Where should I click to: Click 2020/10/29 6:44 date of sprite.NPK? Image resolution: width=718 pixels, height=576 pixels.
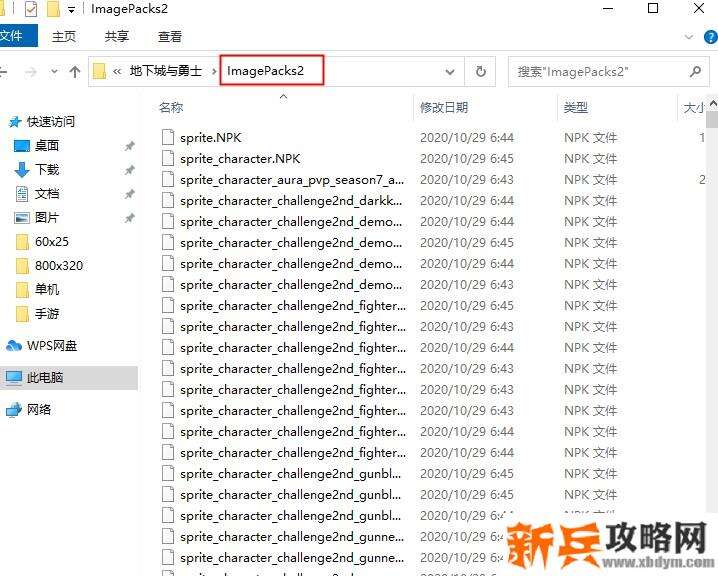[x=467, y=138]
